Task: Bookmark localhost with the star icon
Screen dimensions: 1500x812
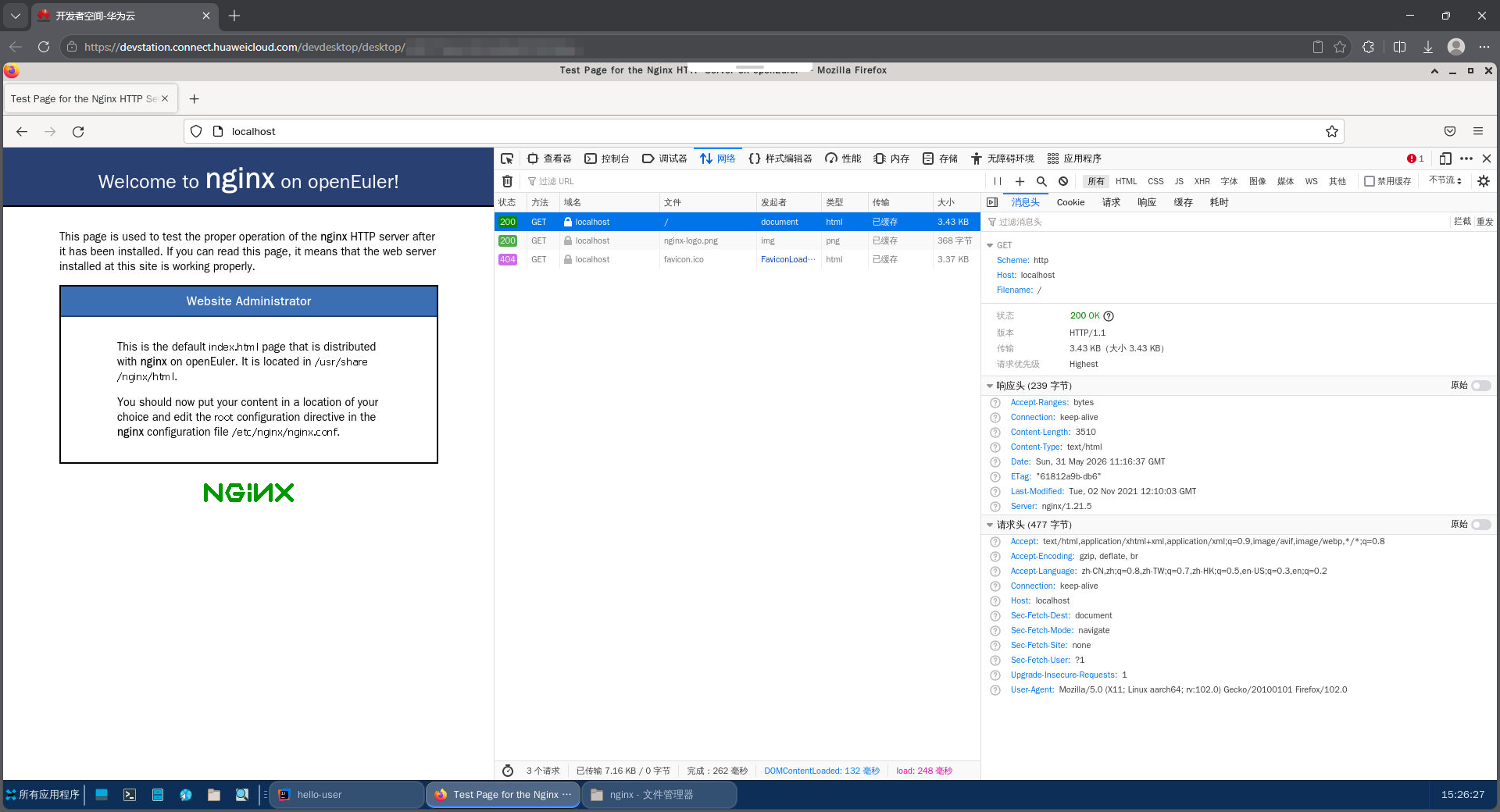Action: click(1332, 131)
